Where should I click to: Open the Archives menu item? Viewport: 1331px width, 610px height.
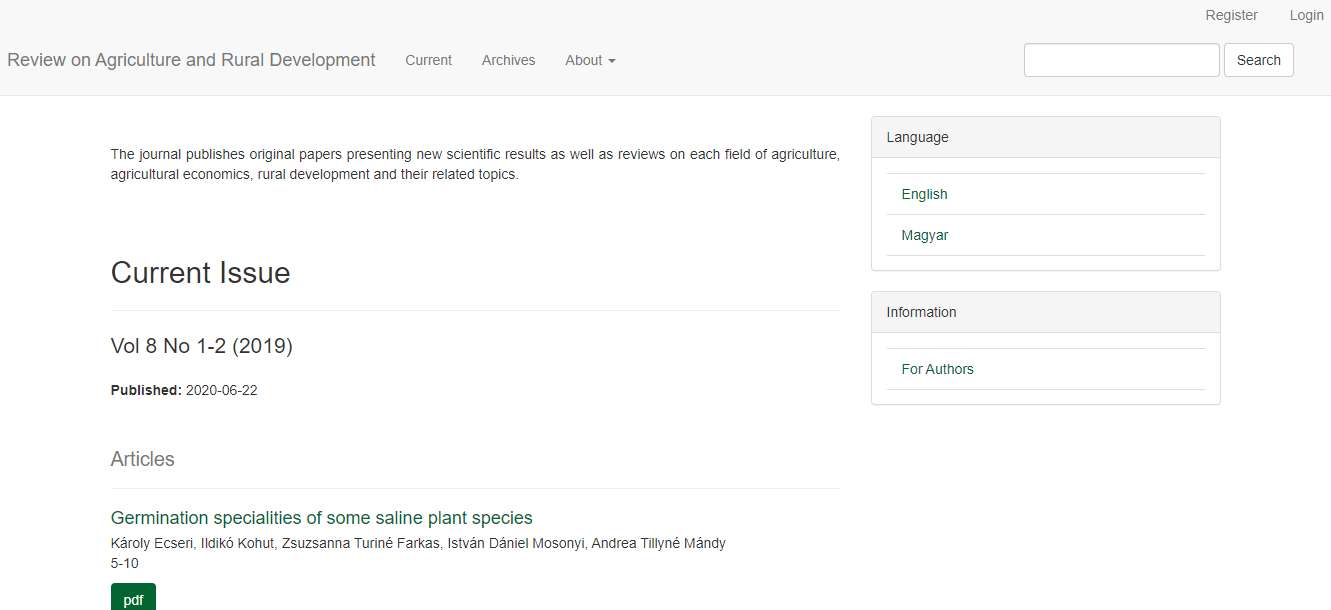pyautogui.click(x=508, y=60)
